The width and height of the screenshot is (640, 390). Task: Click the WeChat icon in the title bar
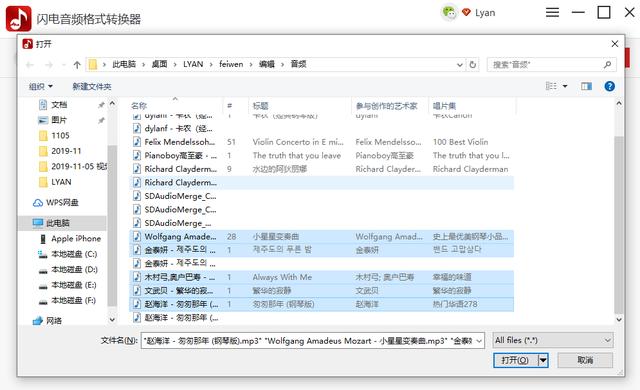pyautogui.click(x=449, y=13)
